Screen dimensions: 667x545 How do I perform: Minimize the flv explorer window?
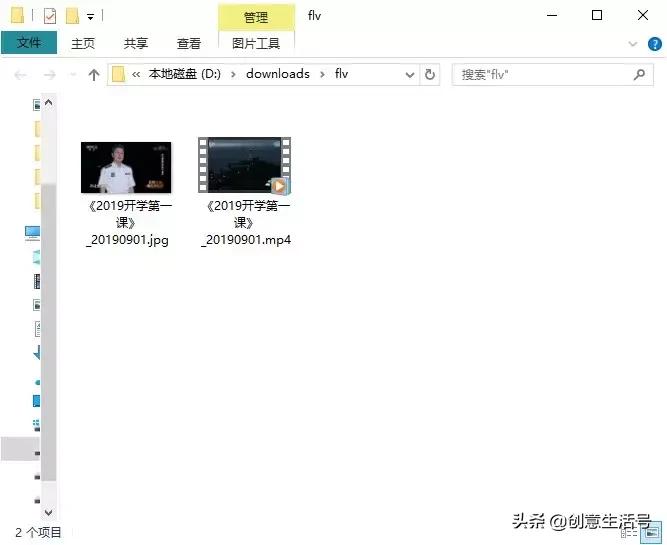point(552,15)
